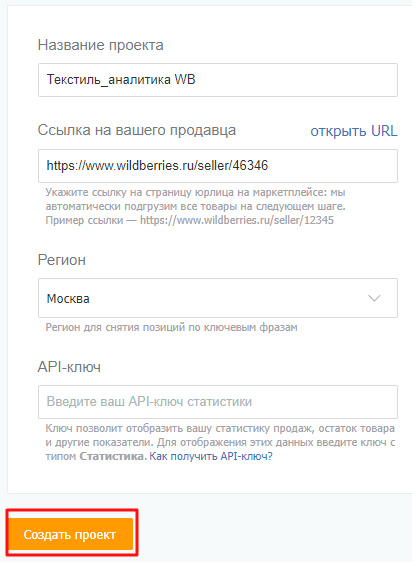Open the Регион dropdown showing Москва

point(218,298)
